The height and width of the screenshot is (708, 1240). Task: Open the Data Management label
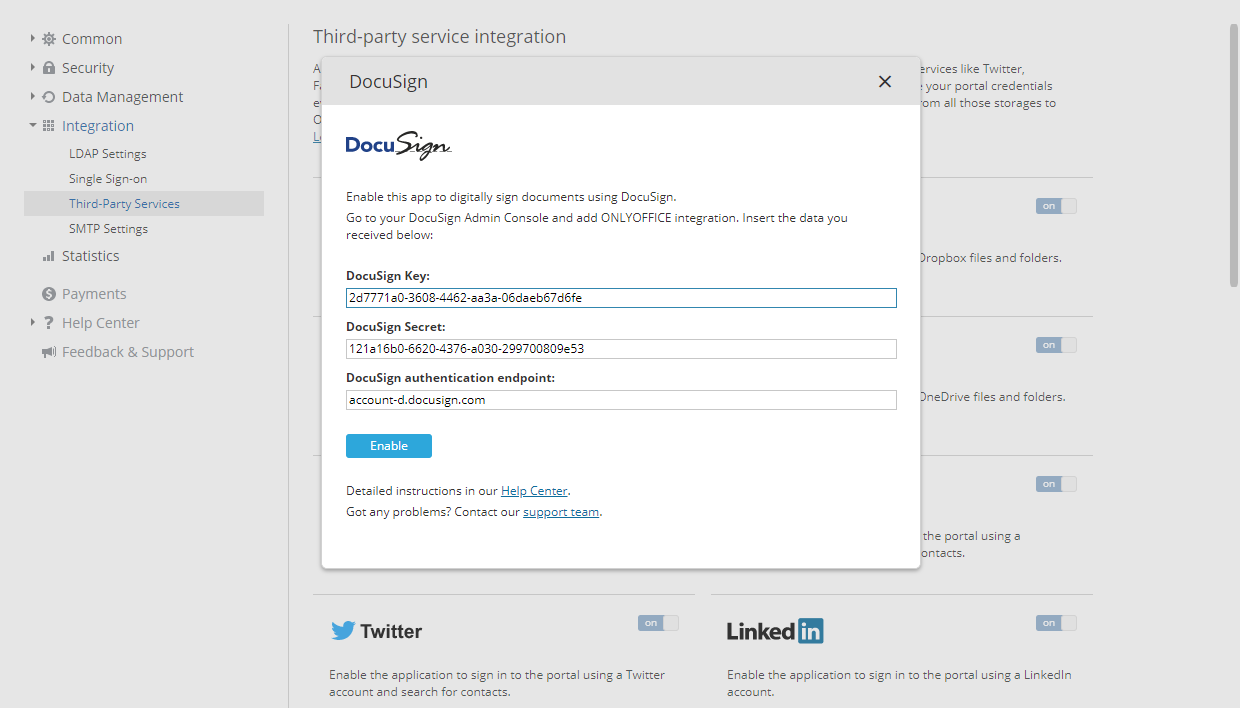(x=123, y=97)
